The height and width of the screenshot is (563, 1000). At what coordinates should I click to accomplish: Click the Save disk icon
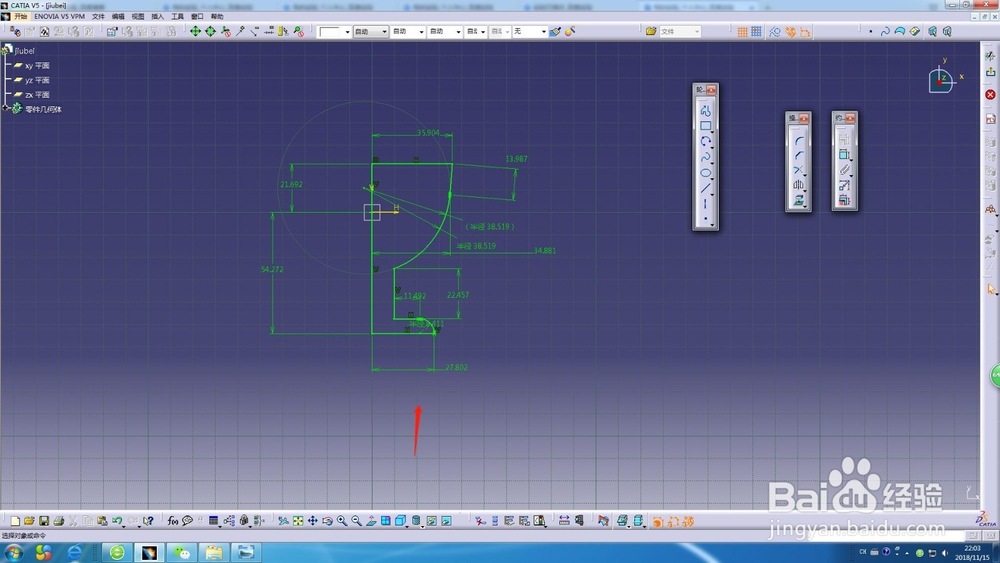44,521
